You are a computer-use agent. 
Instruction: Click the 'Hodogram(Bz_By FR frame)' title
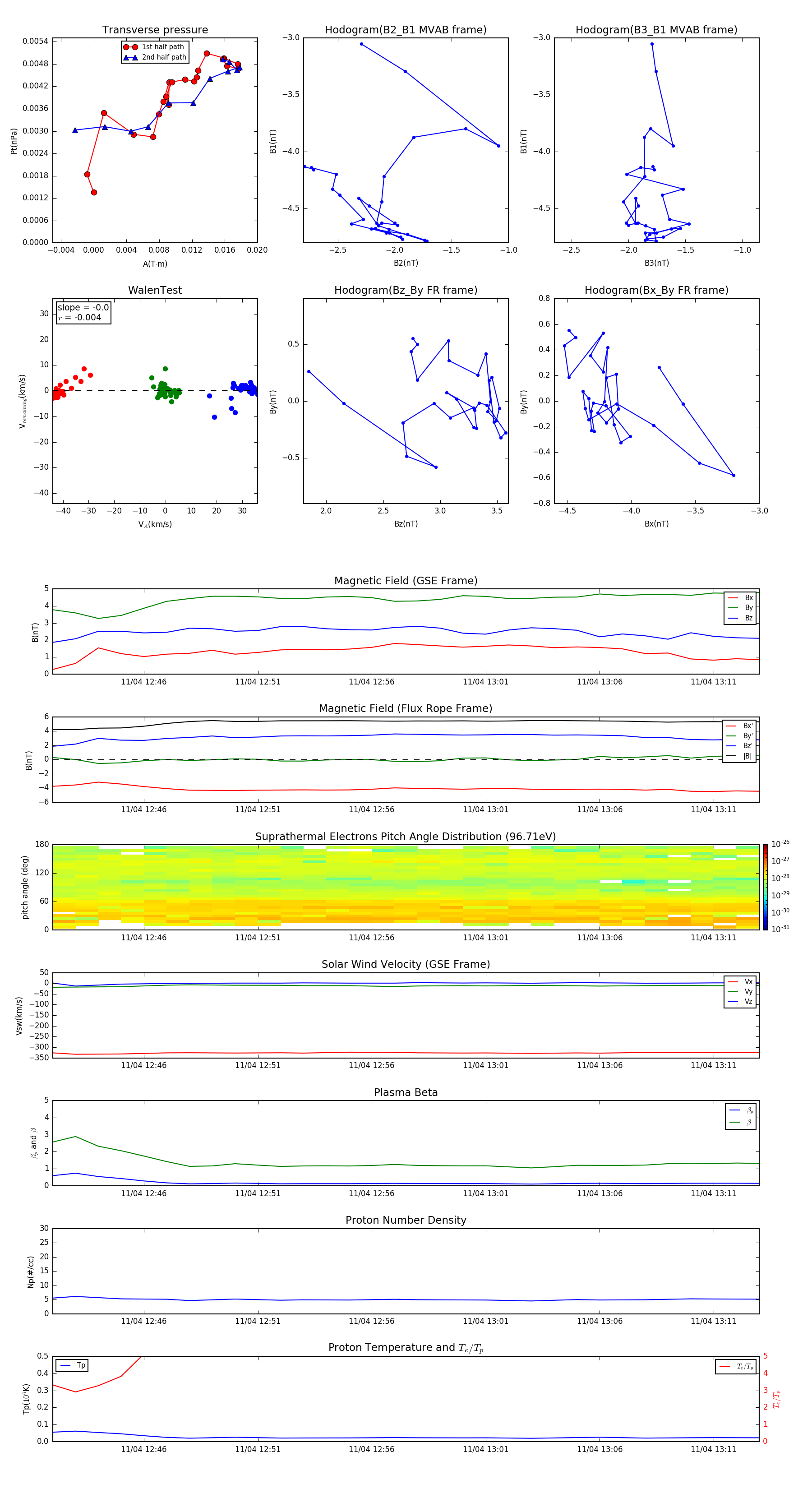click(x=406, y=290)
